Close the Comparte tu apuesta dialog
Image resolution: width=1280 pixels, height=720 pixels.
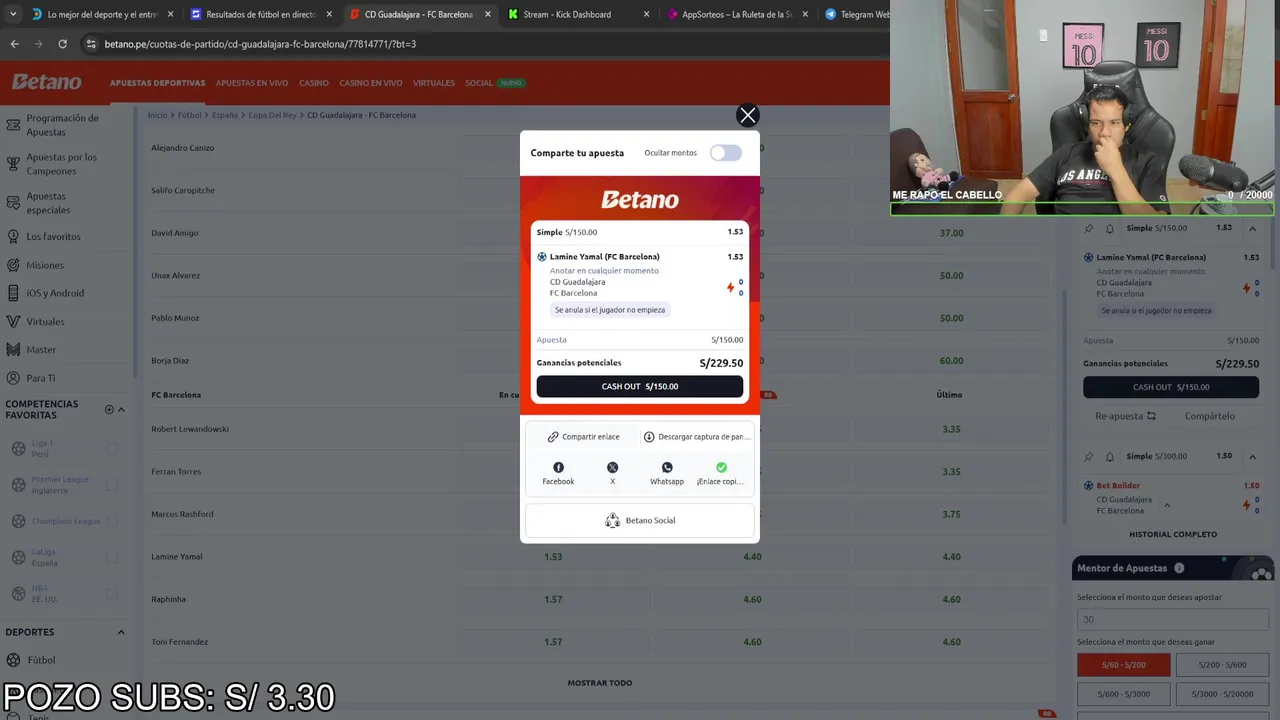pyautogui.click(x=747, y=115)
